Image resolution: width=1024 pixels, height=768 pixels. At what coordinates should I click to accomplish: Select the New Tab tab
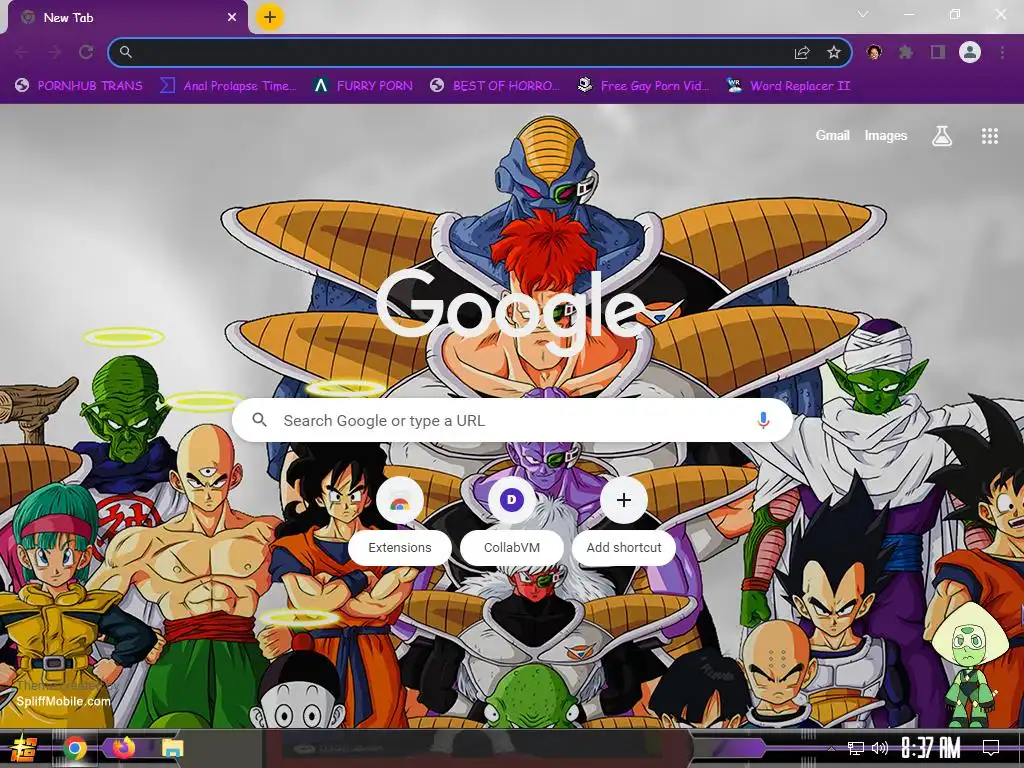tap(127, 18)
